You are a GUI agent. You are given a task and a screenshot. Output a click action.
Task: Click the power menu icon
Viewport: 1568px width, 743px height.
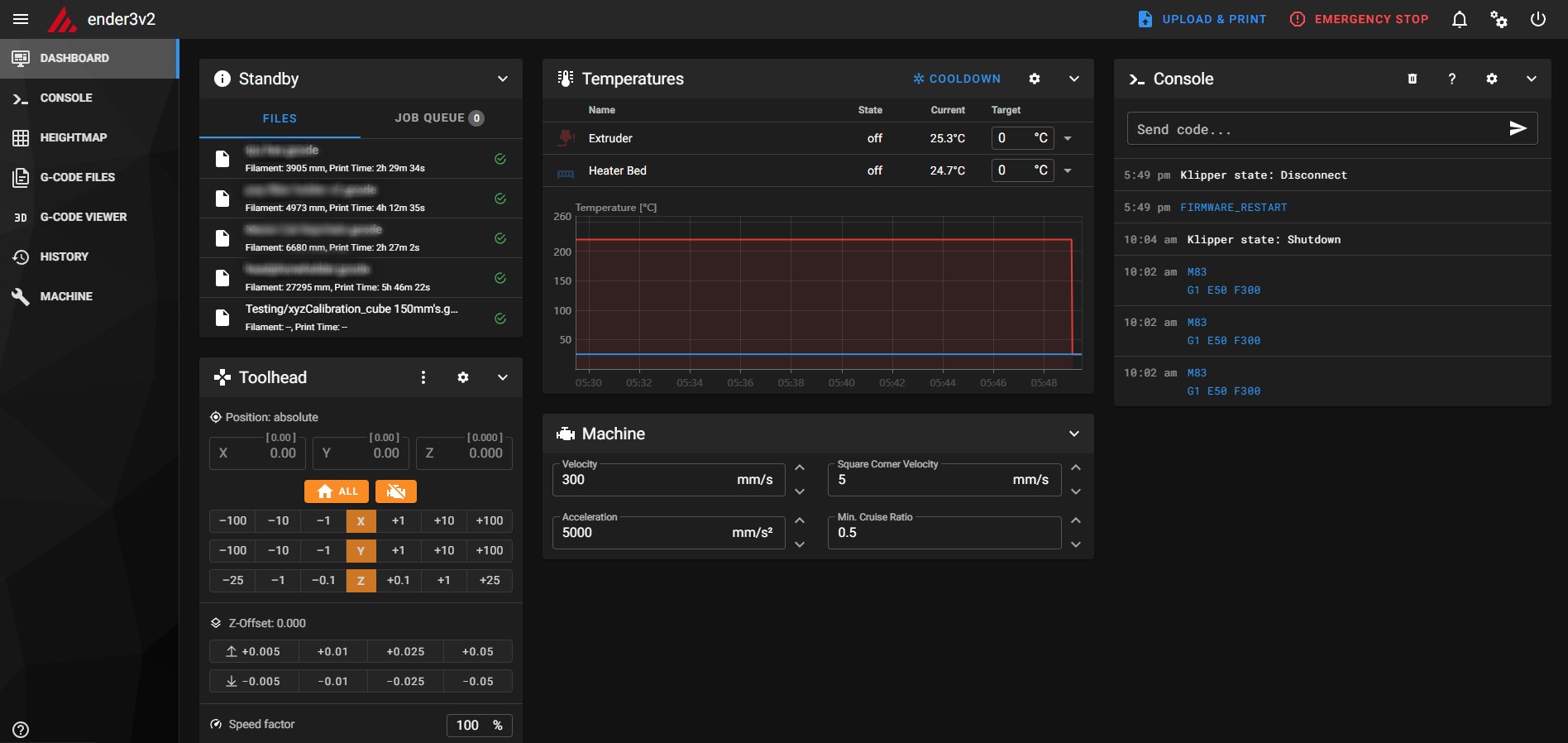click(1537, 19)
